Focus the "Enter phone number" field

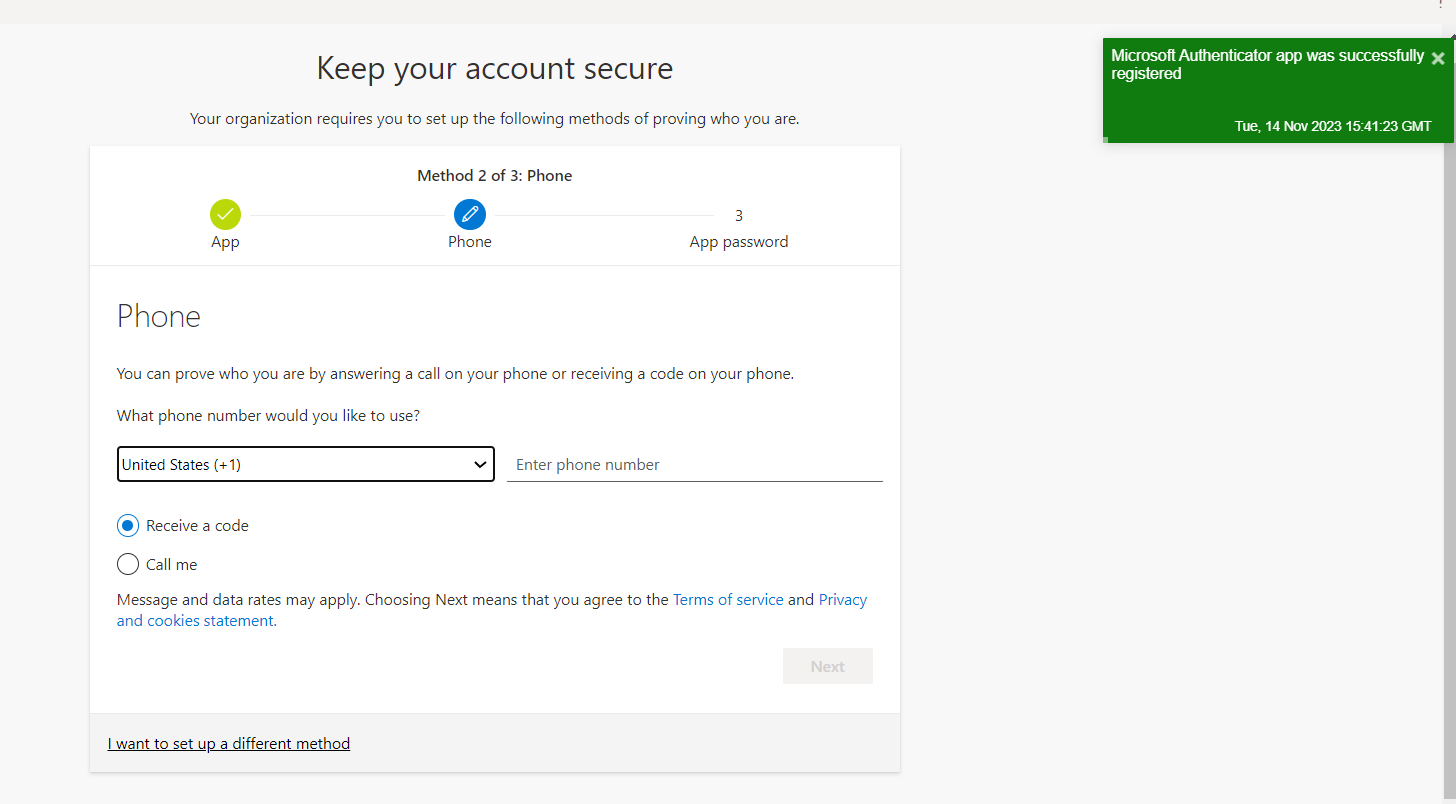[694, 465]
